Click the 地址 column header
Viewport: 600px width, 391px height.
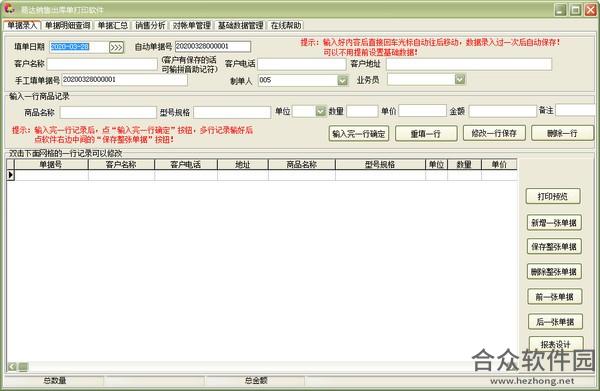[x=243, y=165]
